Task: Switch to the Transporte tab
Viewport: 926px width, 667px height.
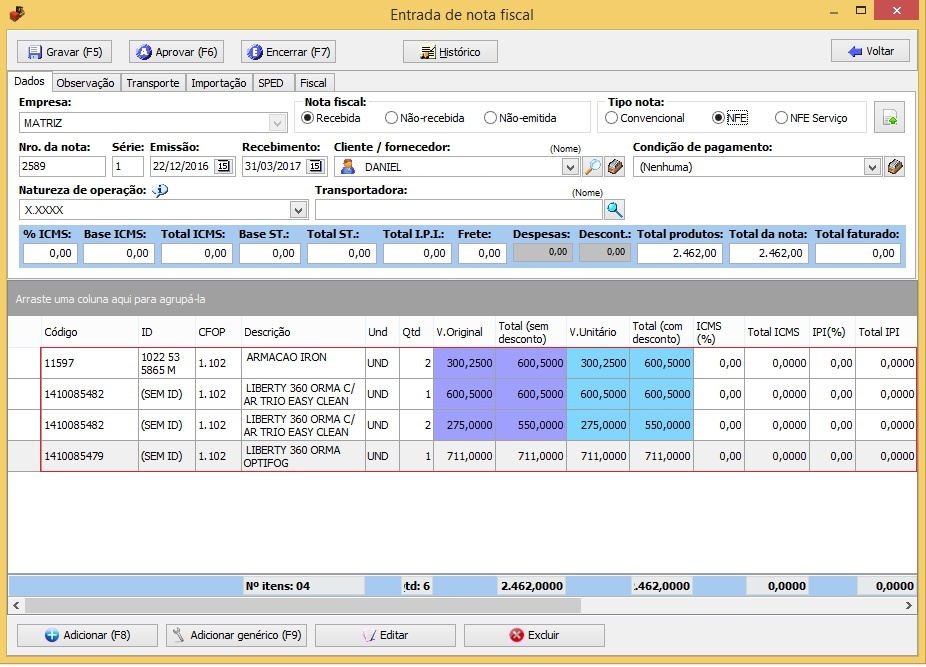Action: click(x=153, y=83)
